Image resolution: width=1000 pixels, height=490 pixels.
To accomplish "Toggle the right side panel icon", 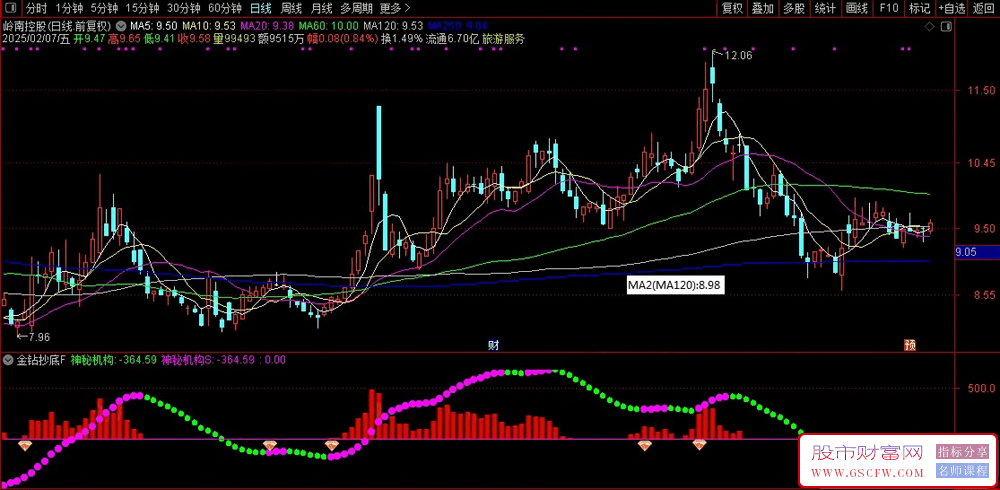I will (947, 27).
